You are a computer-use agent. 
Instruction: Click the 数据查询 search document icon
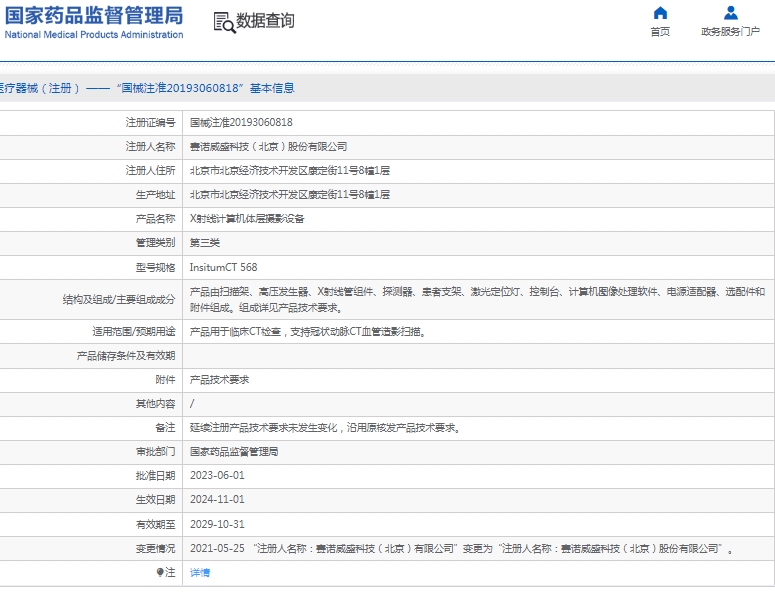(224, 23)
